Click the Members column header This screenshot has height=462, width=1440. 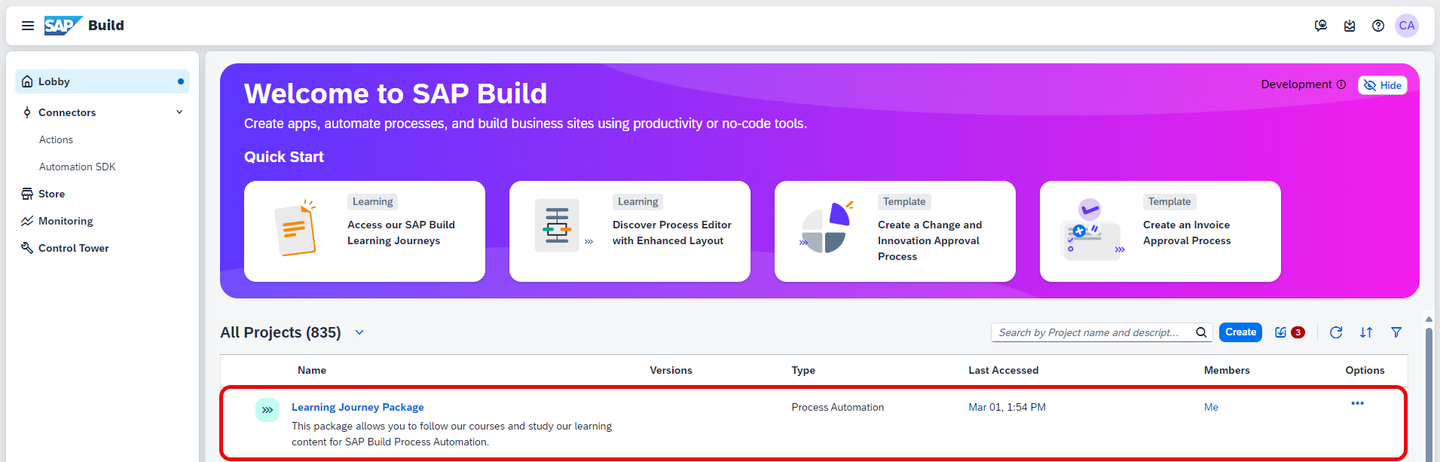1227,370
